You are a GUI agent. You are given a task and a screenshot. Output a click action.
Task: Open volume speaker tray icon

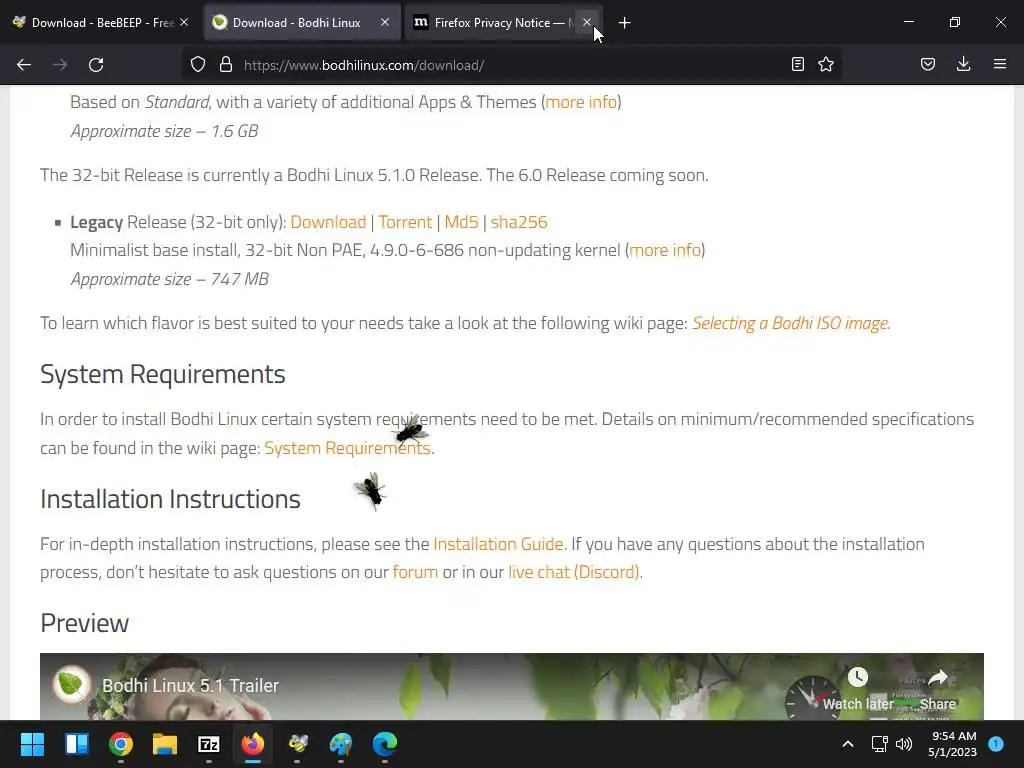click(904, 744)
